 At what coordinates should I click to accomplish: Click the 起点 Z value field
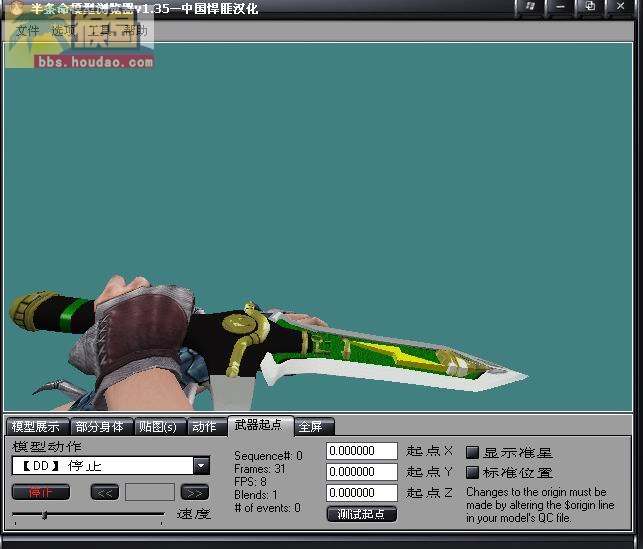[x=362, y=493]
